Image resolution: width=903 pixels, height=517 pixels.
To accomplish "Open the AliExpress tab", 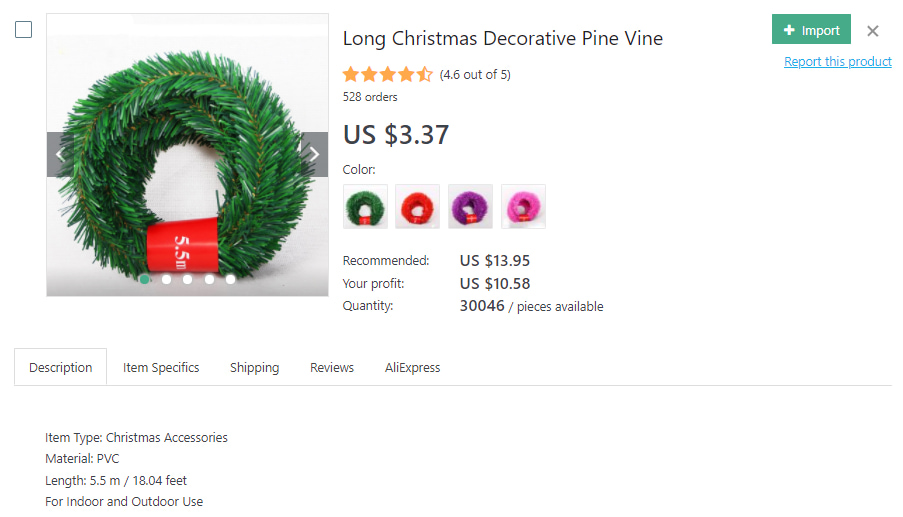I will (x=412, y=367).
